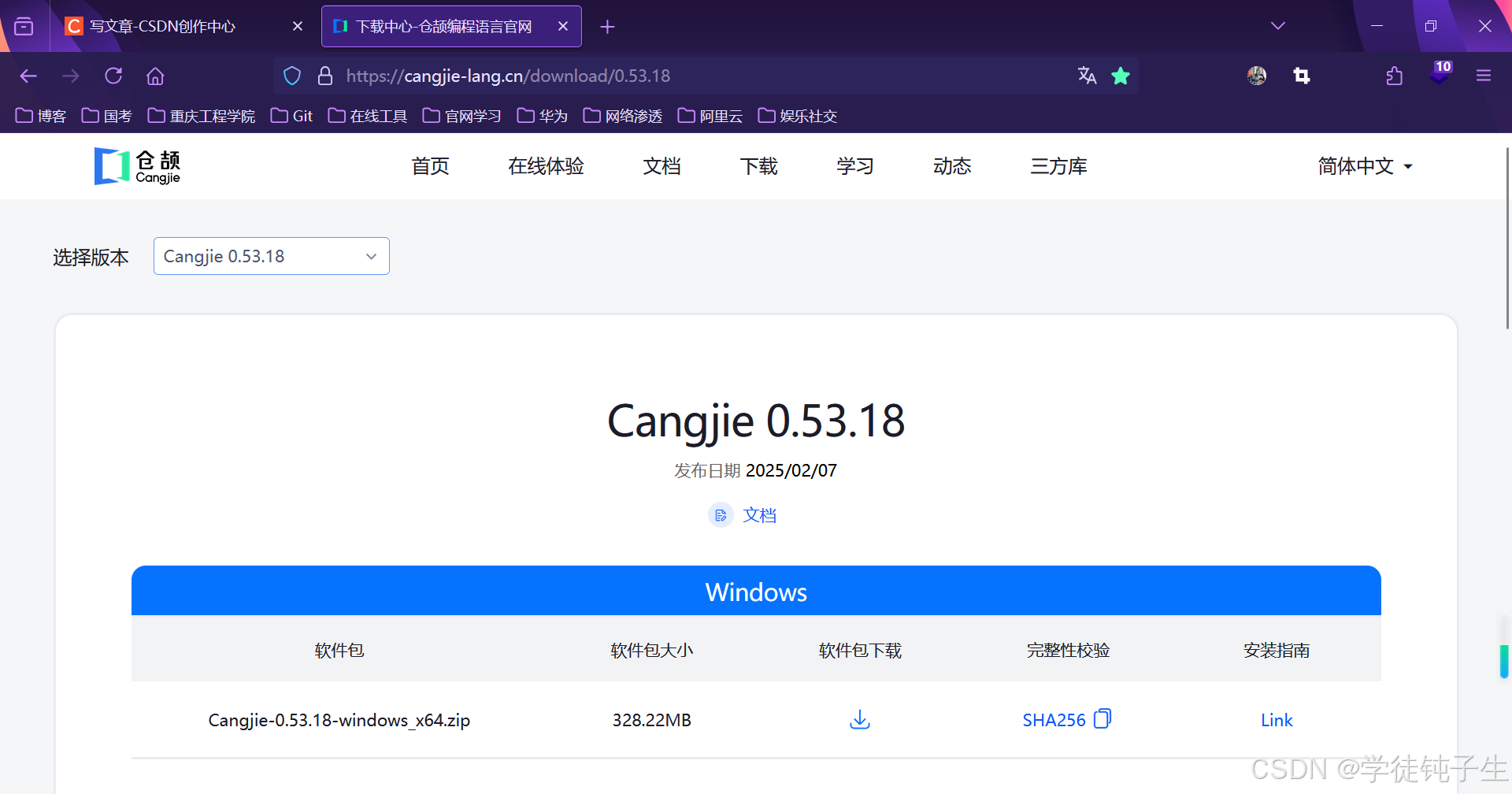Screen dimensions: 1512x794
Task: Open tracking protection shield icon
Action: (x=292, y=76)
